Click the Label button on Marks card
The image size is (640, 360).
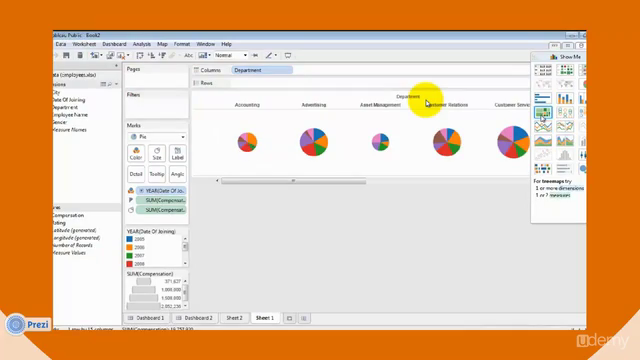[x=178, y=153]
